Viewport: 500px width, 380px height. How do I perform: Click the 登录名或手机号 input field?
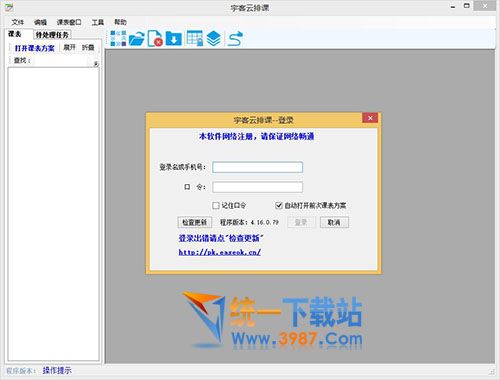(x=257, y=167)
